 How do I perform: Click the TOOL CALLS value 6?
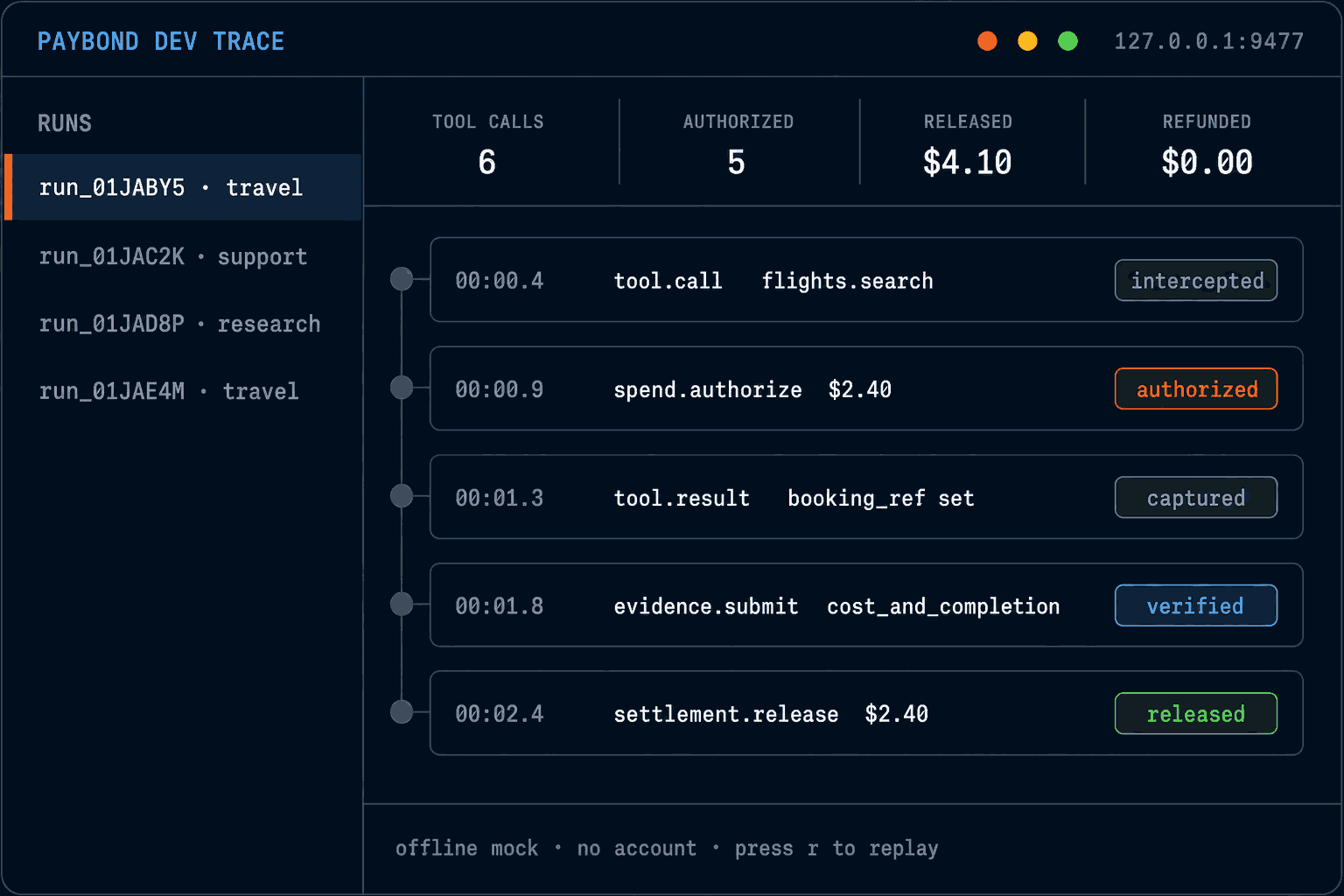487,162
